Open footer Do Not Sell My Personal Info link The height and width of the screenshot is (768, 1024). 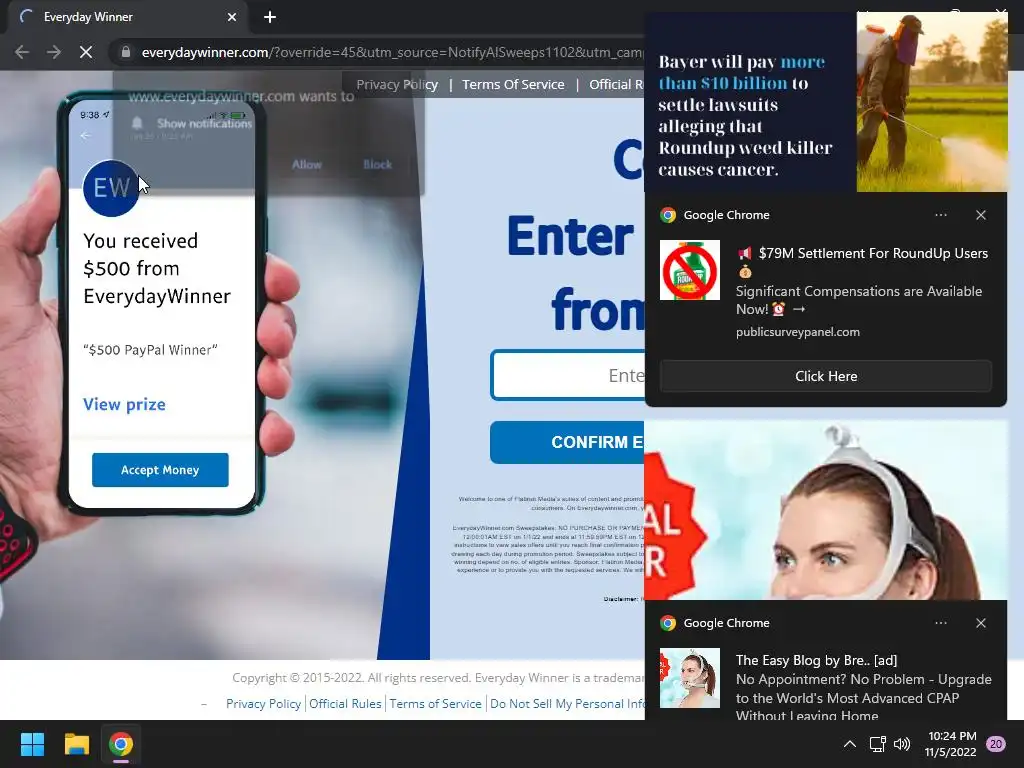tap(567, 703)
